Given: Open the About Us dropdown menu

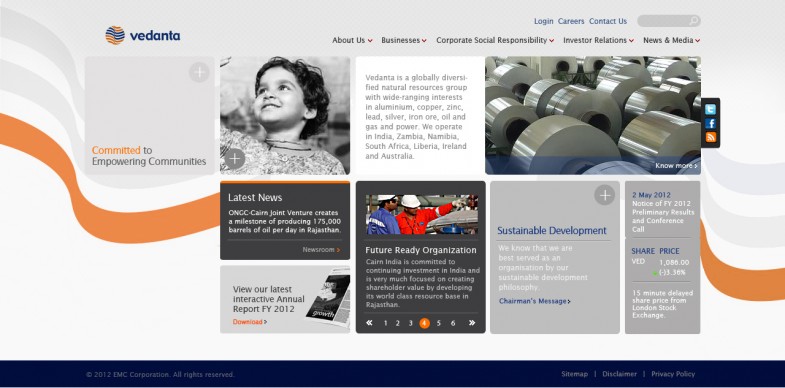Looking at the screenshot, I should [352, 40].
